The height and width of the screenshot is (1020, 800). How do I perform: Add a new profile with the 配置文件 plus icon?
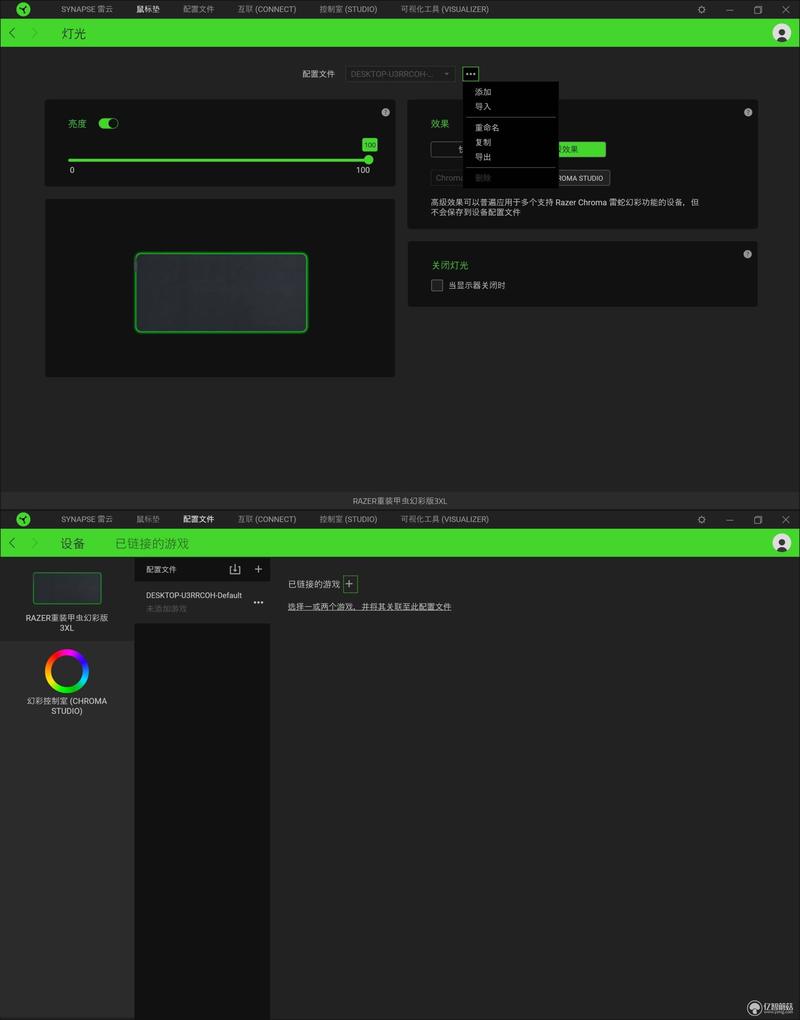258,569
